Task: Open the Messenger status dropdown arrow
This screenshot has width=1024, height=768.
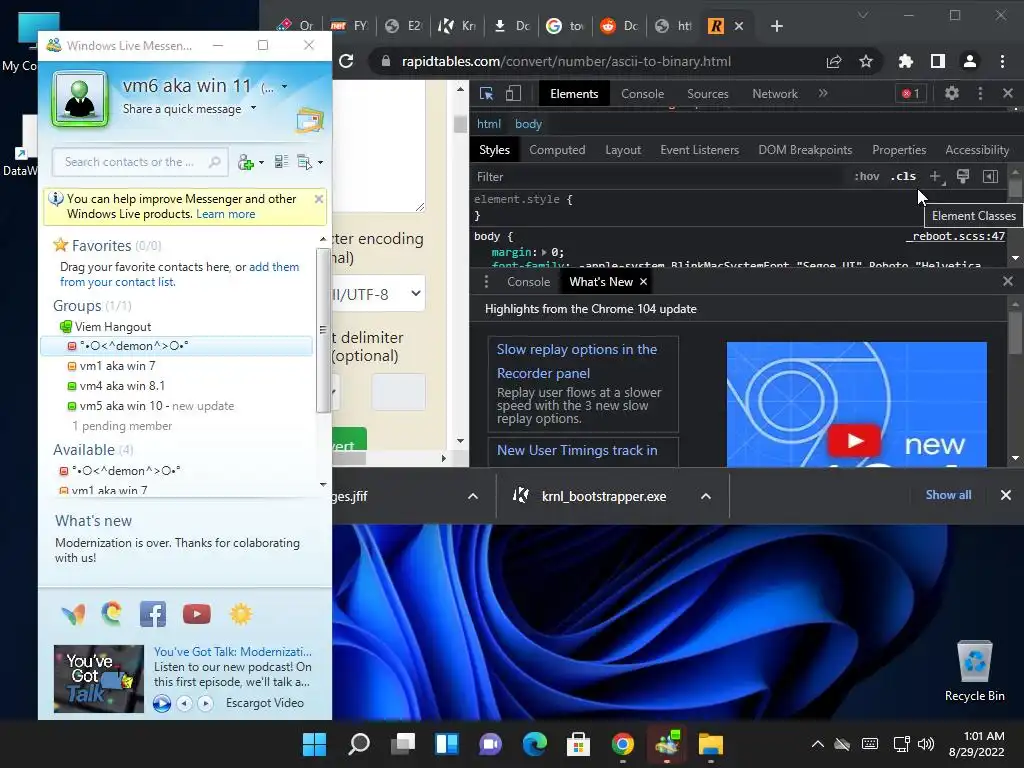Action: pyautogui.click(x=285, y=86)
